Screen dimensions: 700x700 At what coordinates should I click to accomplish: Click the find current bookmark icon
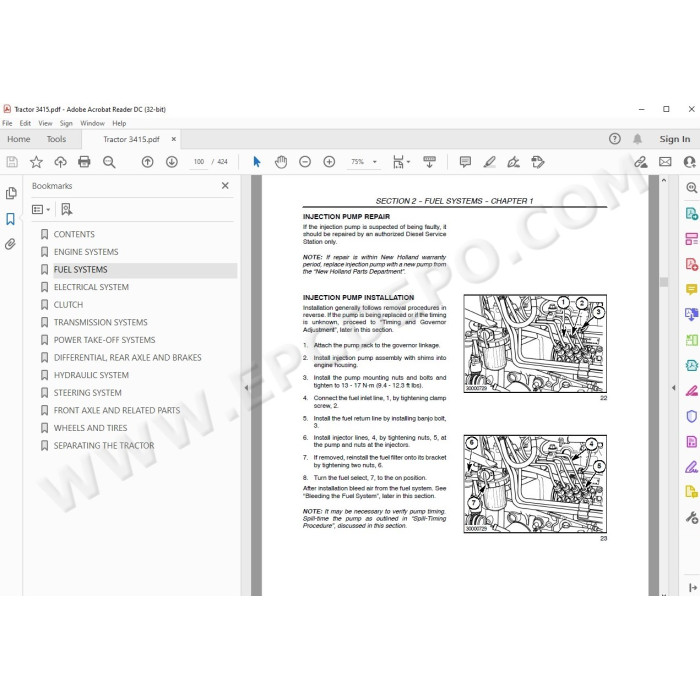click(x=67, y=209)
